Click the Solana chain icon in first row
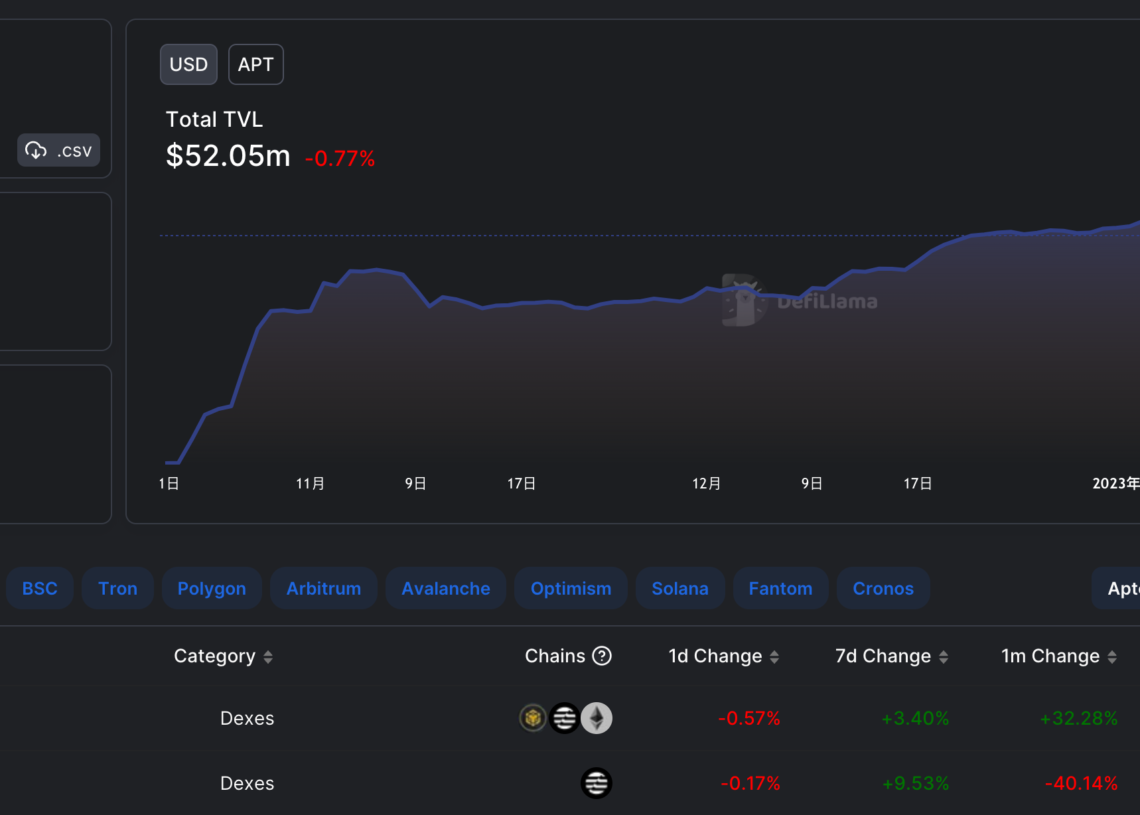The image size is (1140, 815). [564, 718]
